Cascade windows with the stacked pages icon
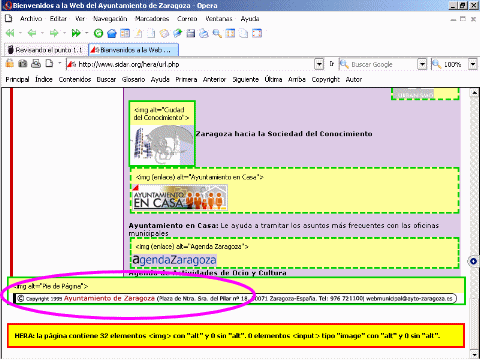 [244, 33]
